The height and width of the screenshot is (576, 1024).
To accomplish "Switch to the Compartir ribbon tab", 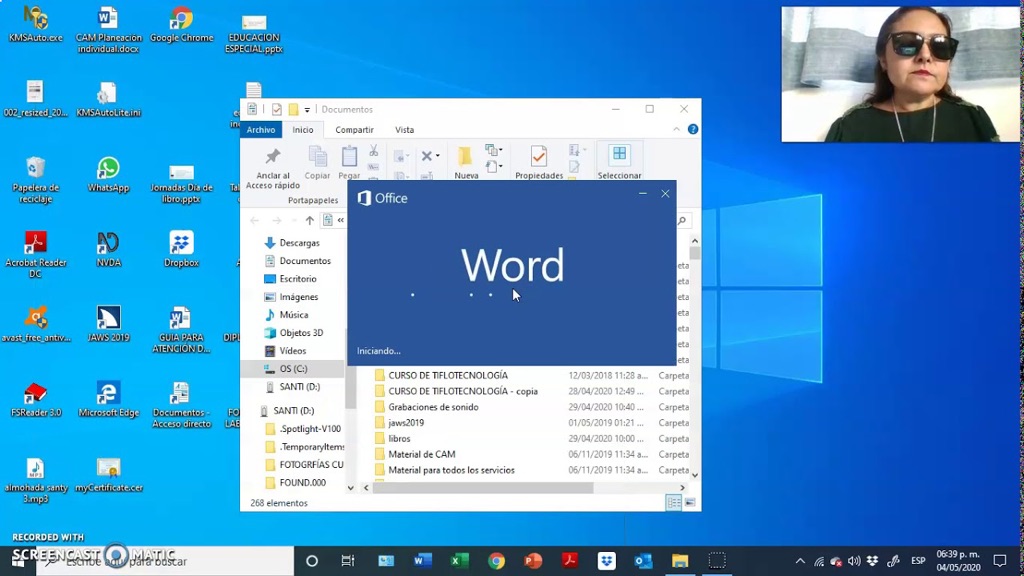I will click(x=355, y=129).
